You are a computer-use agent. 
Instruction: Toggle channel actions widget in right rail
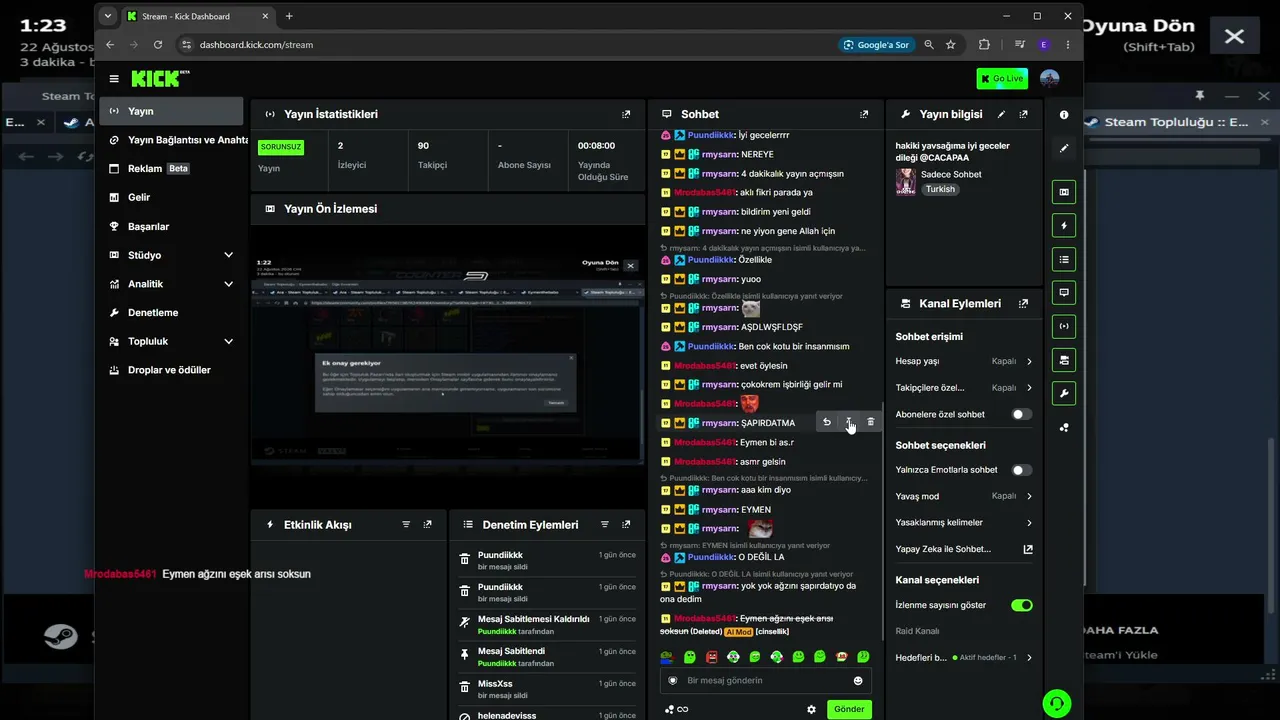(1064, 360)
